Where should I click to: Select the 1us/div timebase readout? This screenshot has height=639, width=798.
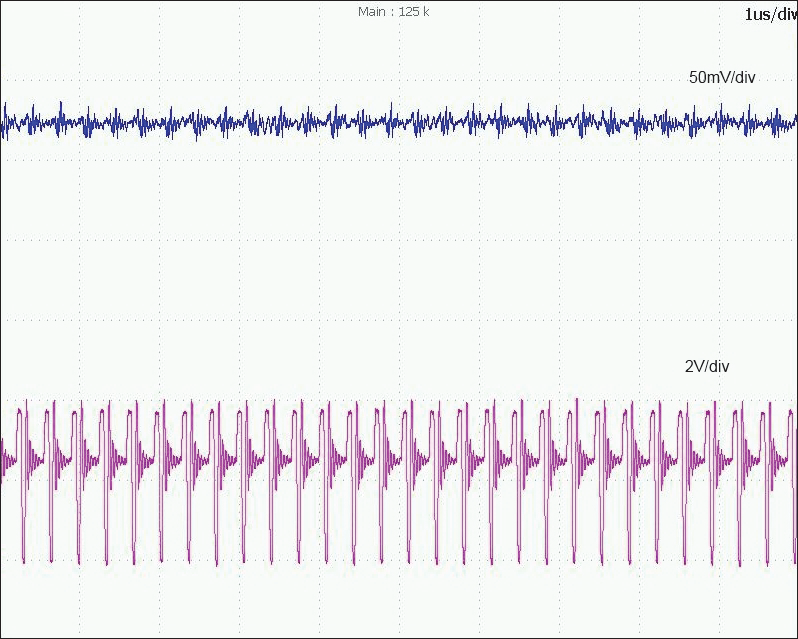pos(770,14)
